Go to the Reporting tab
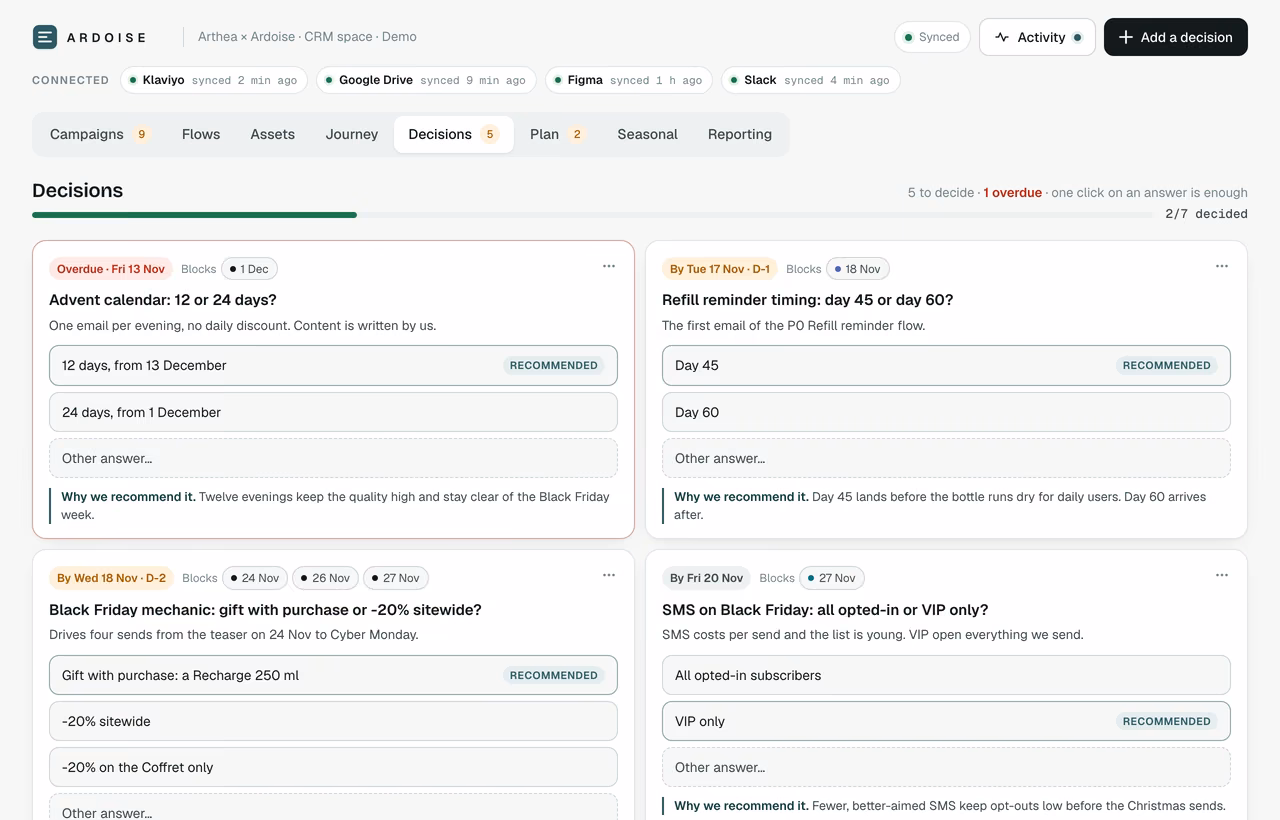The height and width of the screenshot is (820, 1280). [x=740, y=134]
